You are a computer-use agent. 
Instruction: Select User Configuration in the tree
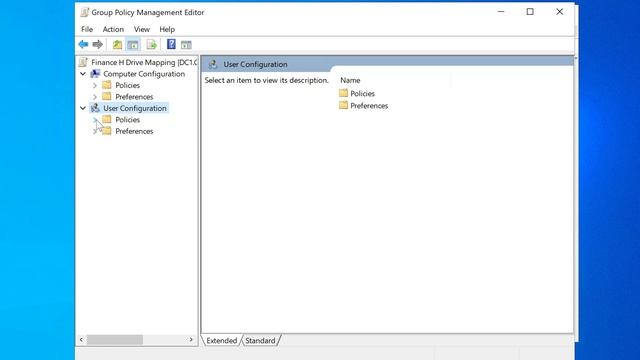pos(135,108)
